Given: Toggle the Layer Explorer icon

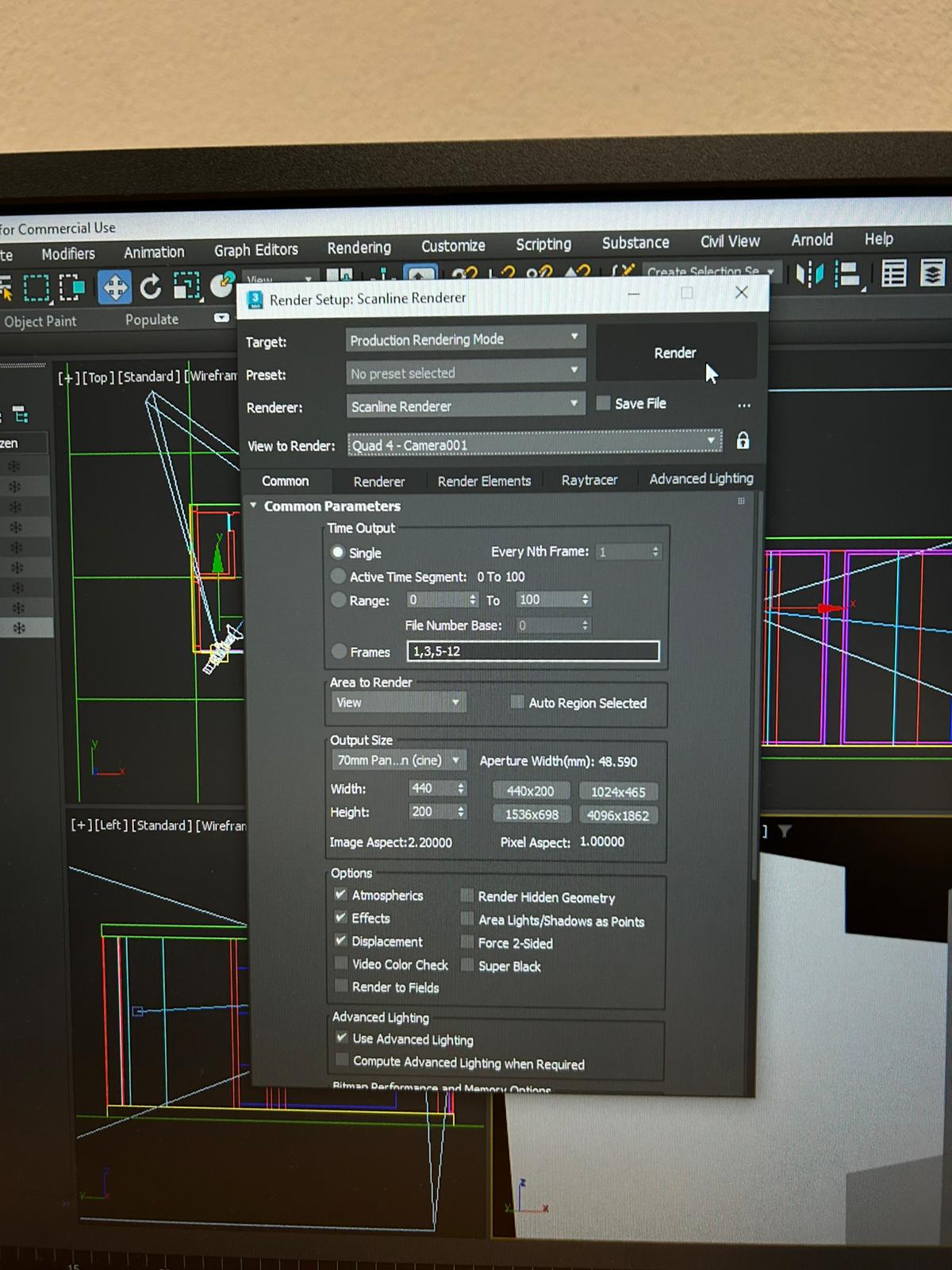Looking at the screenshot, I should tap(932, 273).
